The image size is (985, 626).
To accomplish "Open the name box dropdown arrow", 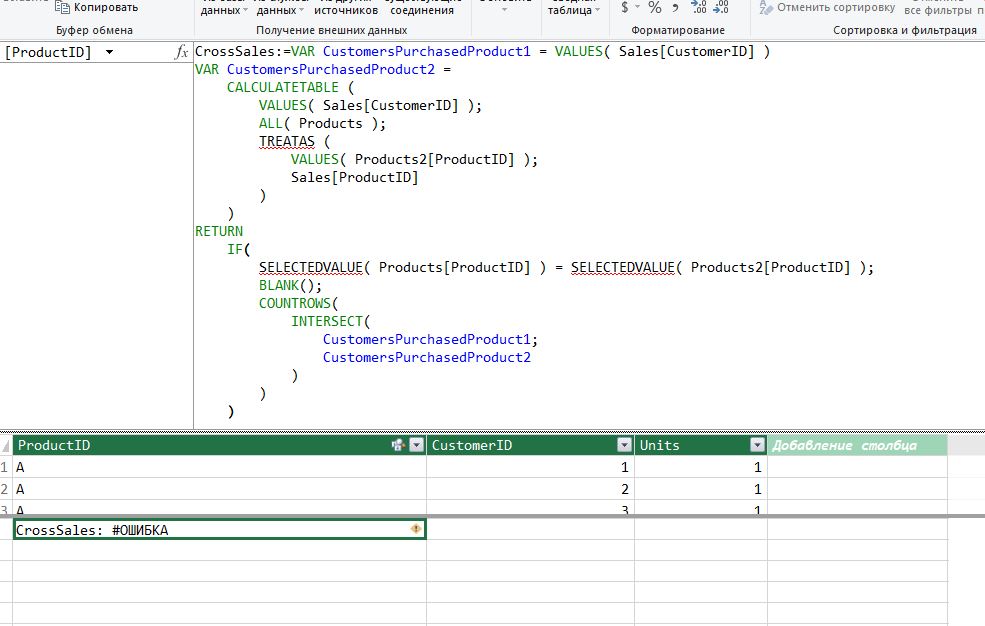I will [x=109, y=52].
